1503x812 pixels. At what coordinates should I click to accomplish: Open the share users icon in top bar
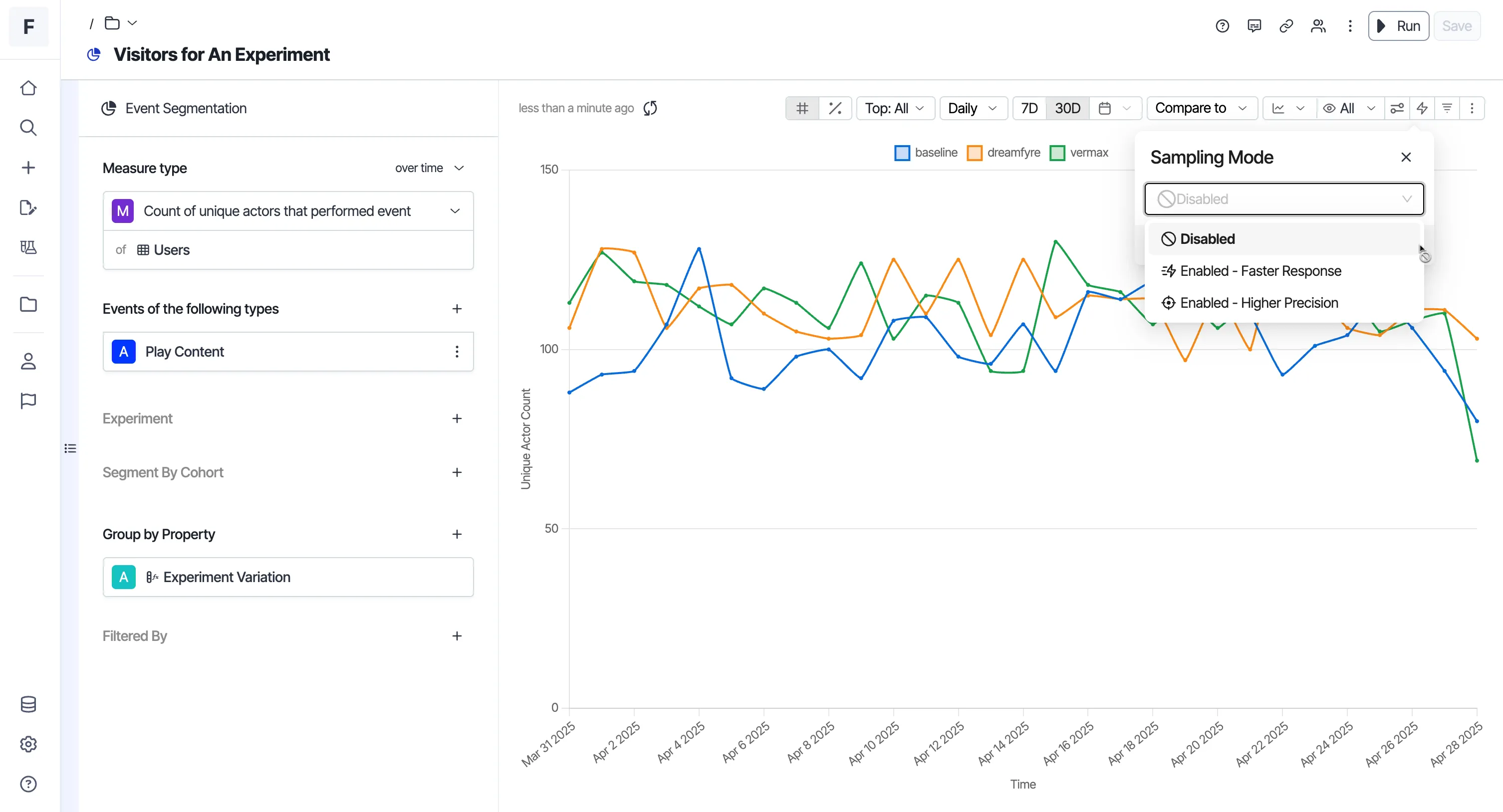(1318, 26)
